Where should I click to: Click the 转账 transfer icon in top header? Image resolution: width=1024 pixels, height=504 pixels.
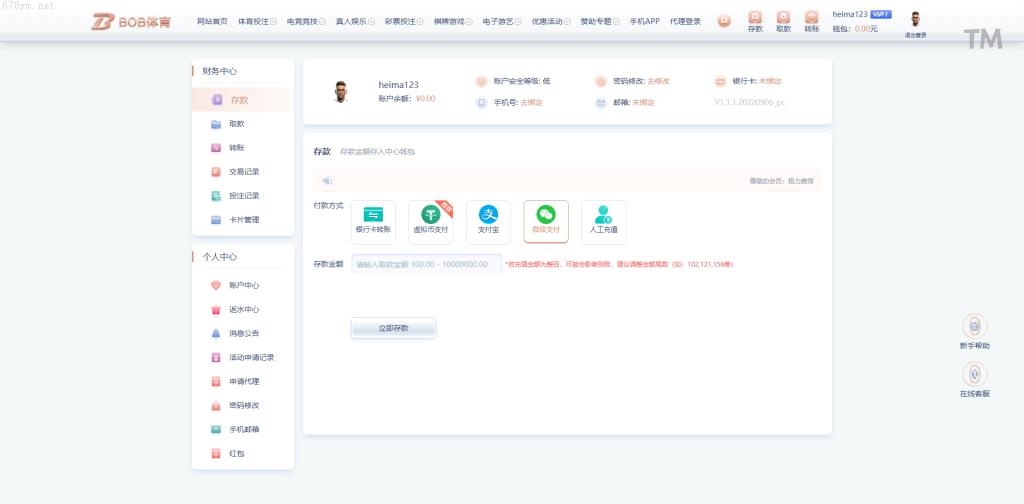[811, 18]
